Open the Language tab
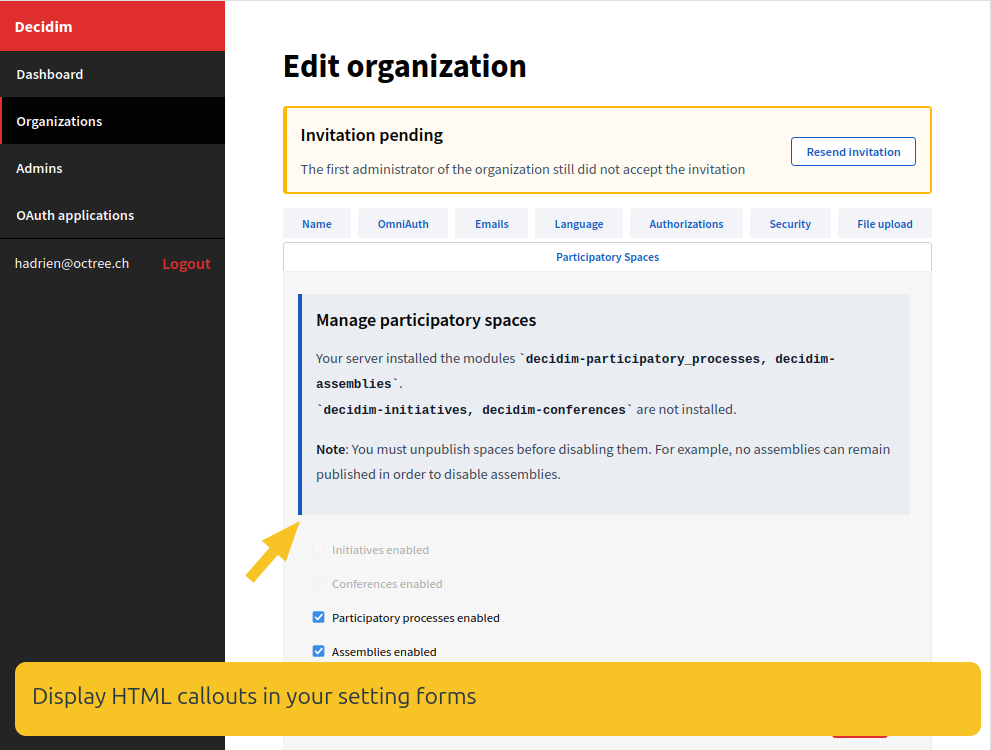This screenshot has height=750, width=991. coord(579,224)
